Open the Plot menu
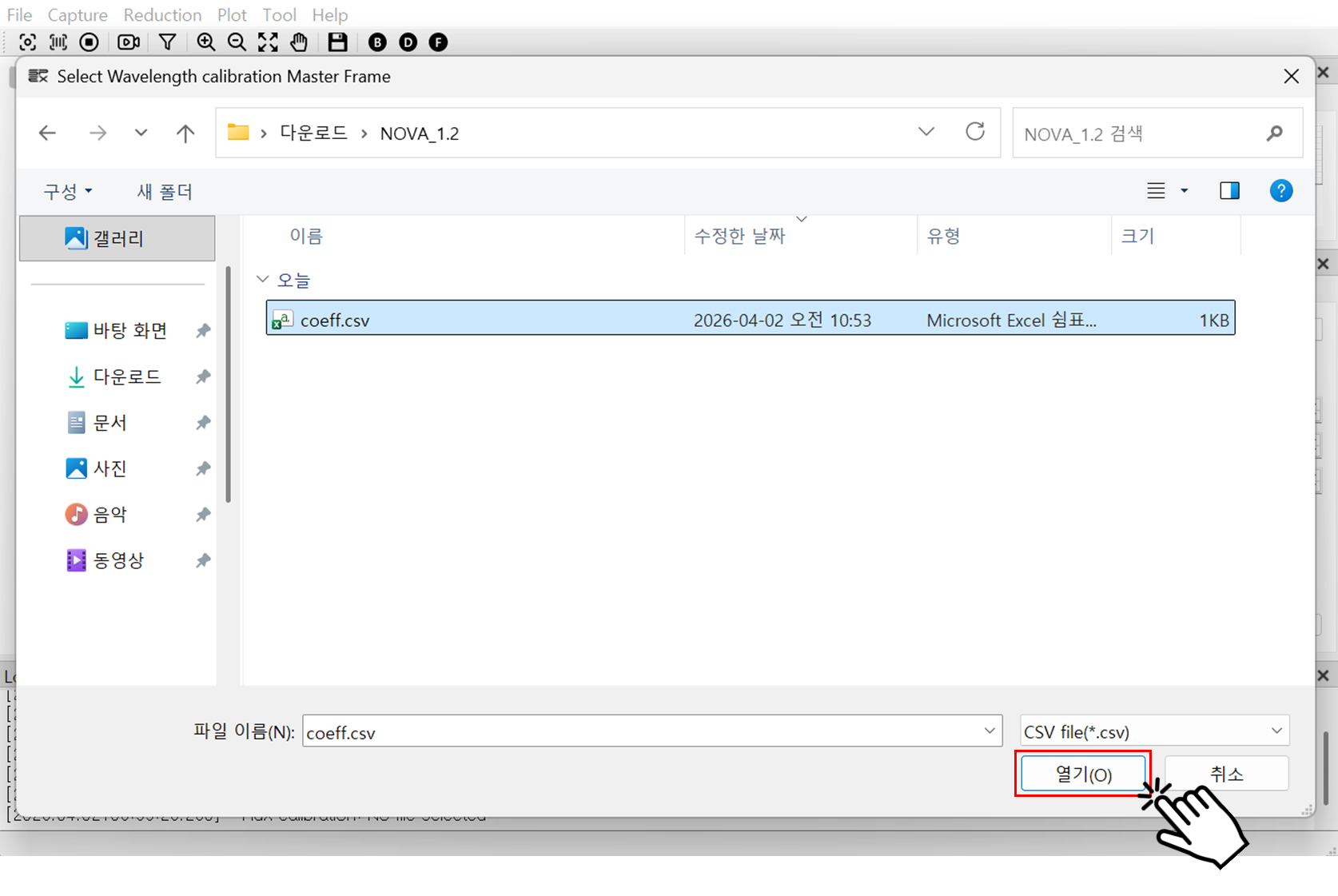The width and height of the screenshot is (1338, 896). click(x=232, y=14)
